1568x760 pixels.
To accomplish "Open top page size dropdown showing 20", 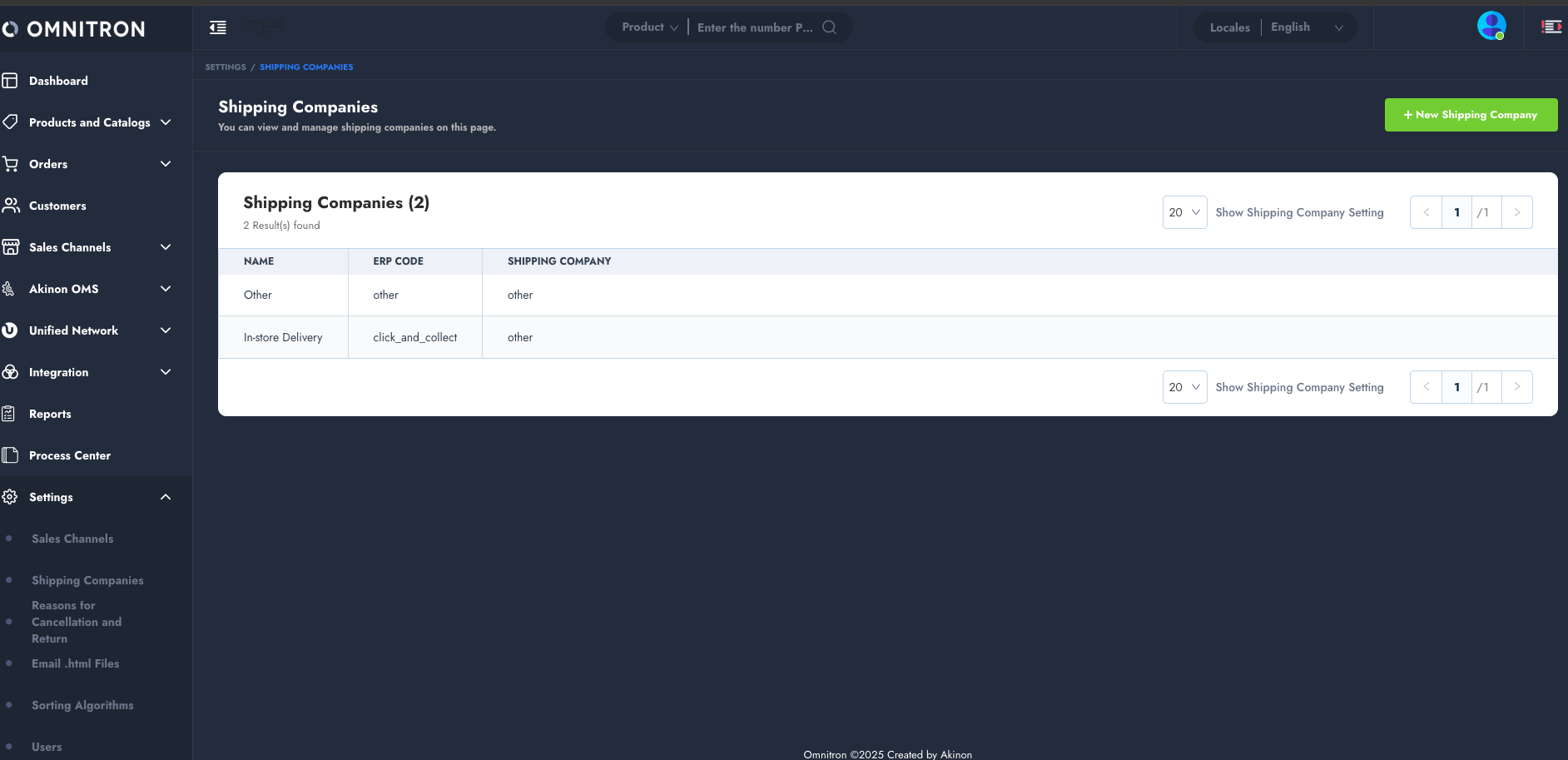I will 1184,212.
